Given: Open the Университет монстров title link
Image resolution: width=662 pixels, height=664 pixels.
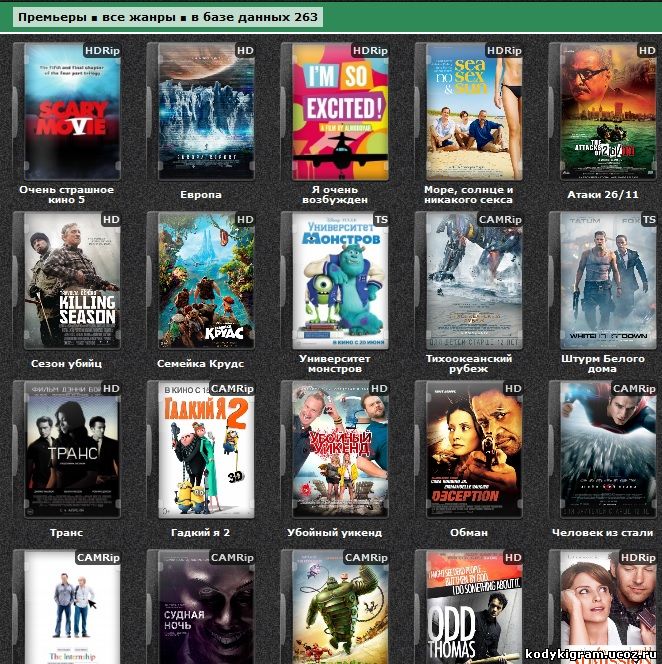Looking at the screenshot, I should [x=335, y=363].
